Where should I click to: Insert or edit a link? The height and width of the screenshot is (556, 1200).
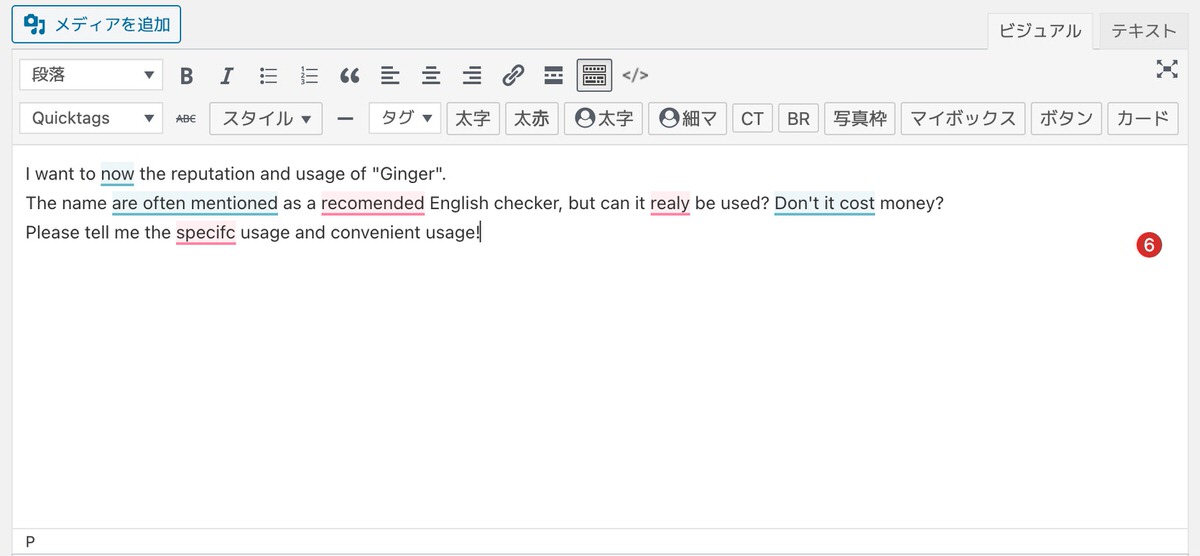click(513, 75)
